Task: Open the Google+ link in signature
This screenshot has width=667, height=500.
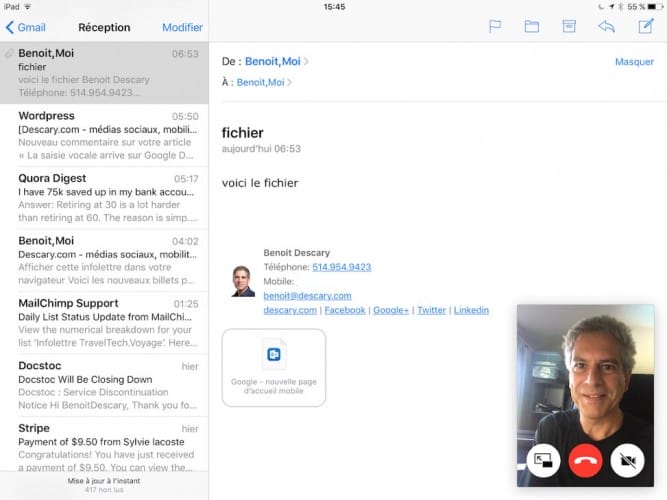Action: pos(391,310)
